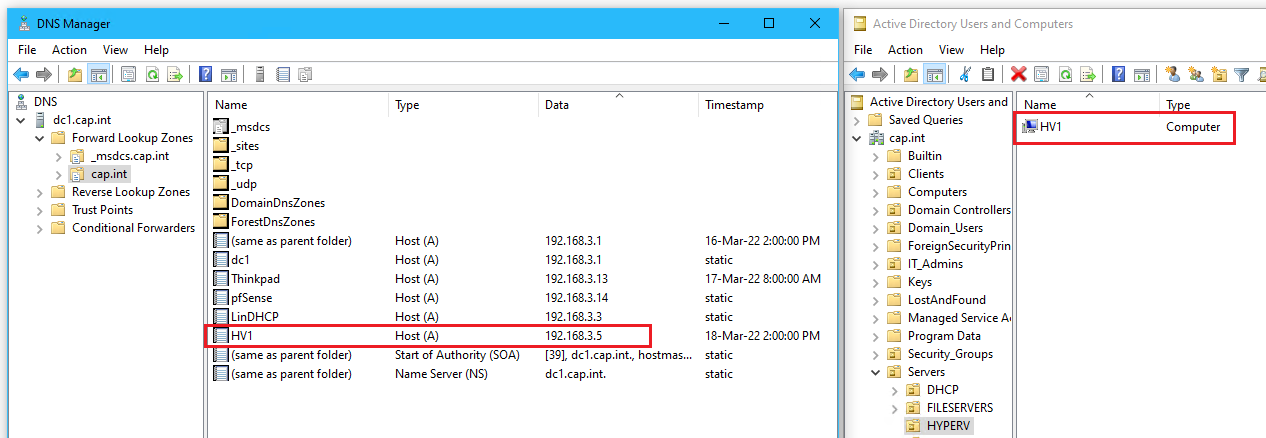Expand DHCP OU under Servers
The width and height of the screenshot is (1266, 438).
tap(894, 390)
